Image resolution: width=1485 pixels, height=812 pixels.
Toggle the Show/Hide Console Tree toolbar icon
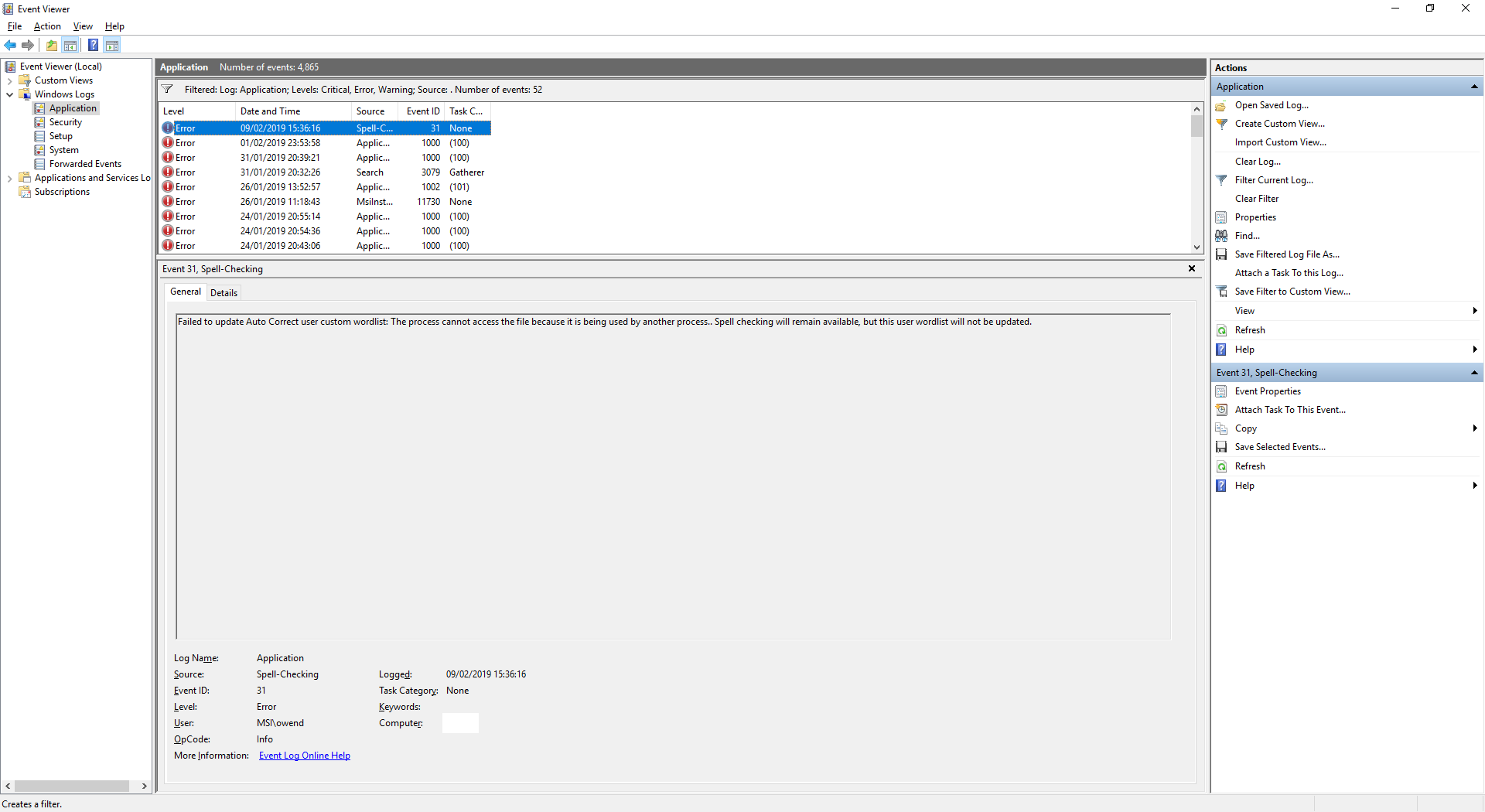click(70, 45)
